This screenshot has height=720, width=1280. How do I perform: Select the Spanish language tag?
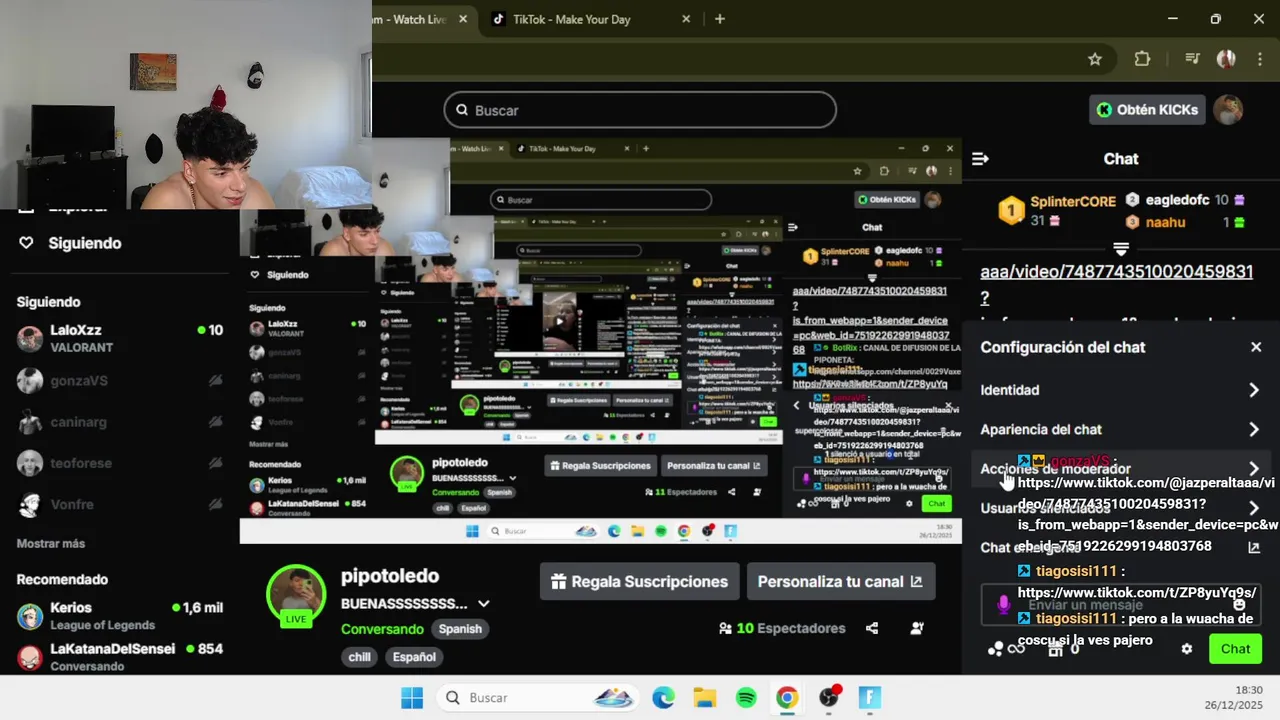[x=460, y=629]
